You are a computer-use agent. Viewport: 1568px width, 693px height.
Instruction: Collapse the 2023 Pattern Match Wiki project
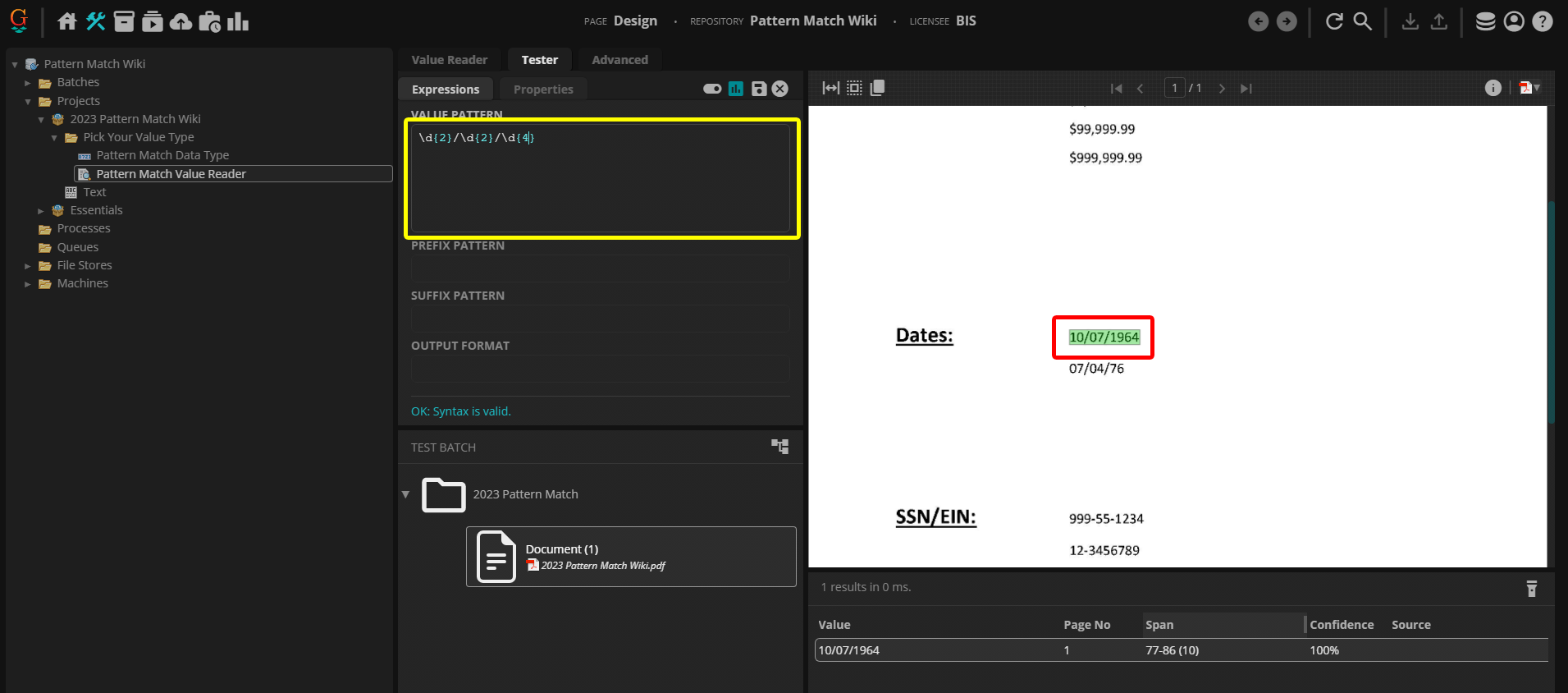[41, 120]
